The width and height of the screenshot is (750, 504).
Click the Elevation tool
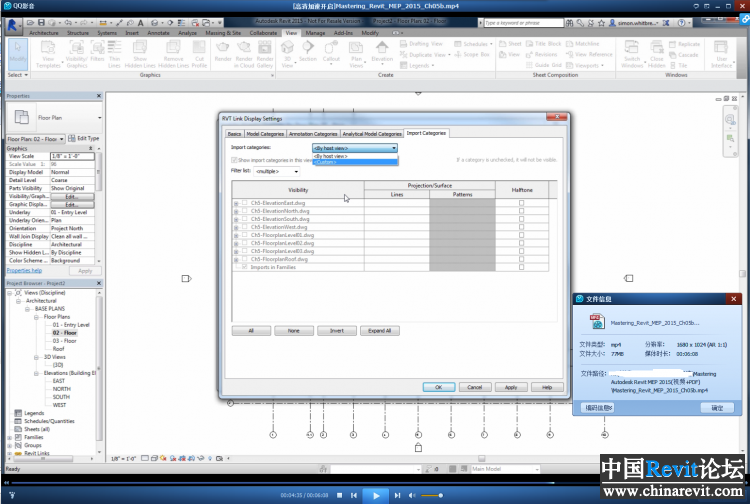[382, 51]
